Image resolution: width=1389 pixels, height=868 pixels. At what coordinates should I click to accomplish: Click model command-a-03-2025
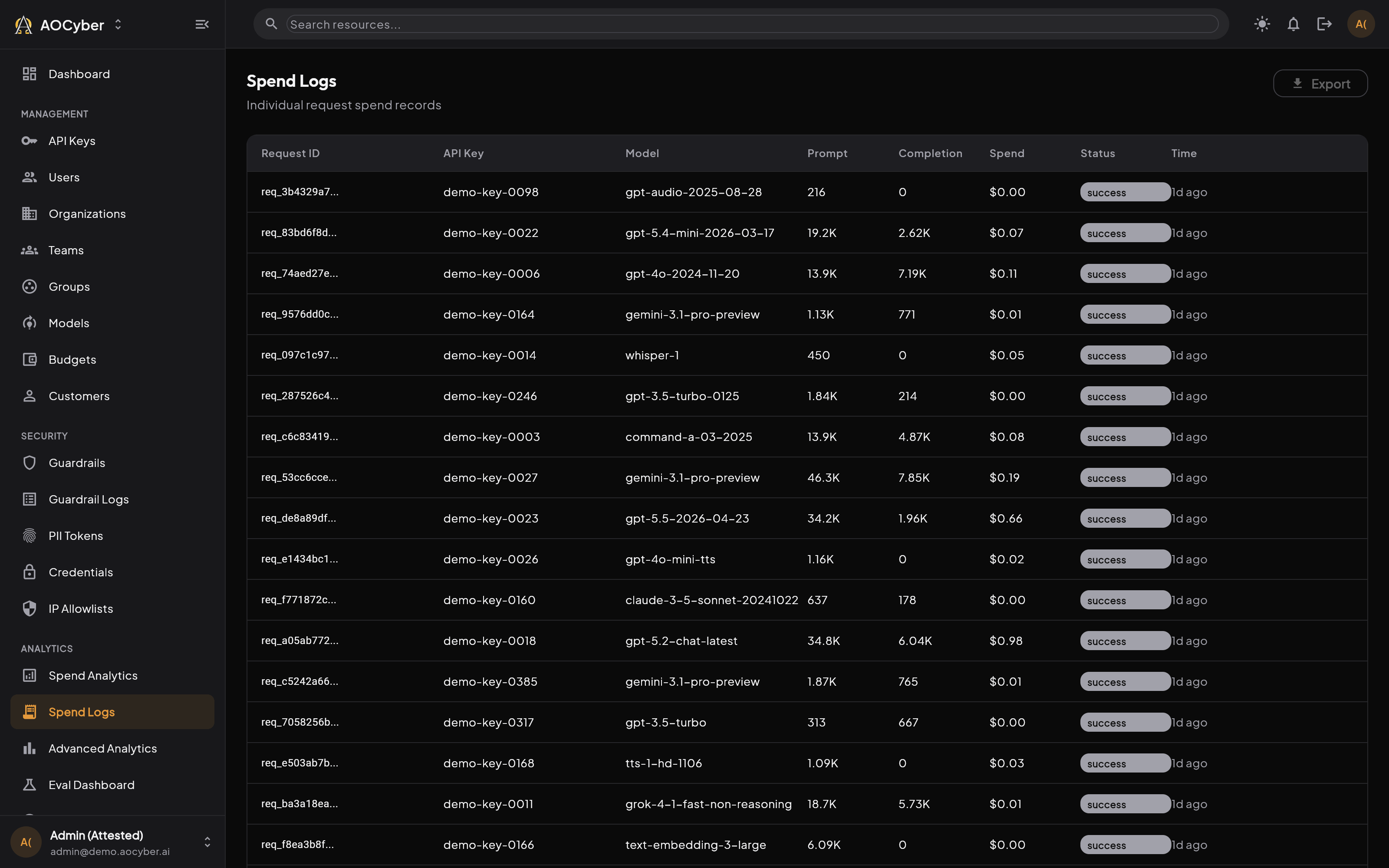click(x=689, y=437)
